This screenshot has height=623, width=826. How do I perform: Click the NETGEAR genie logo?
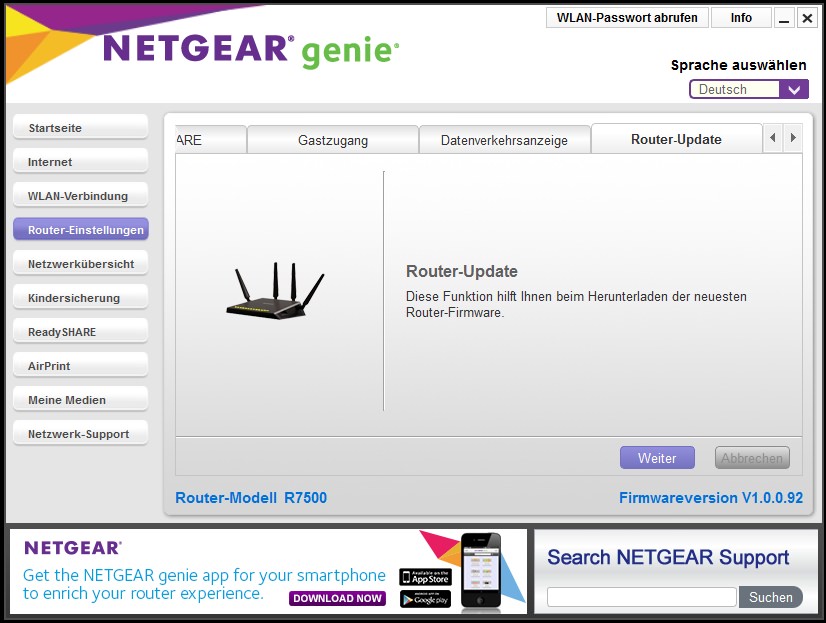pyautogui.click(x=251, y=51)
